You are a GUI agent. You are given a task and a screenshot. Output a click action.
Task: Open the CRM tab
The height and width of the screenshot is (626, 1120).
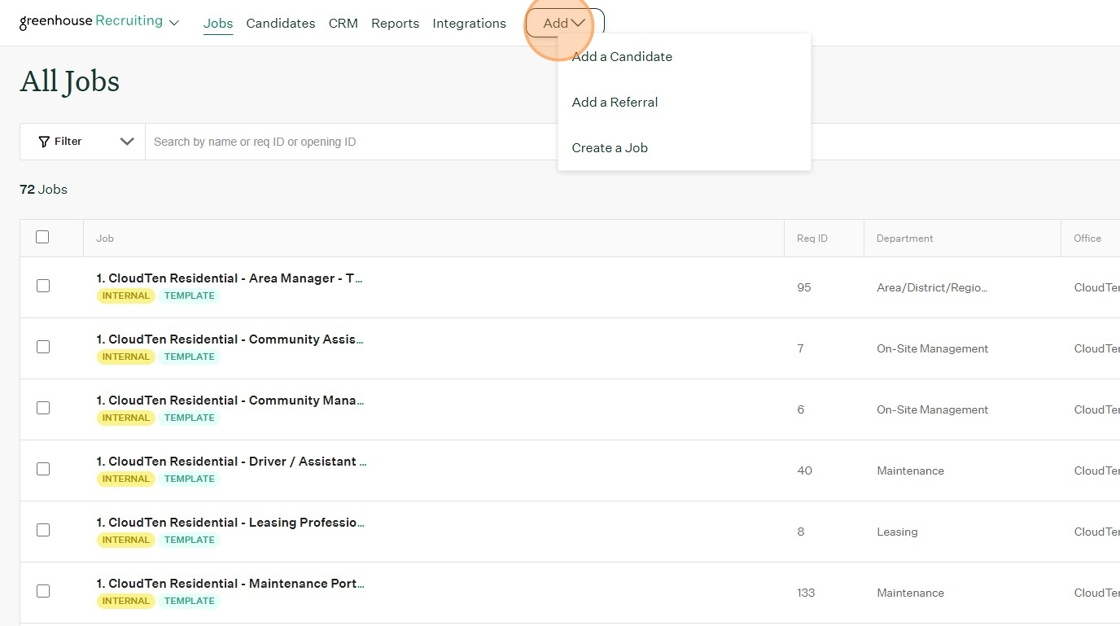343,23
